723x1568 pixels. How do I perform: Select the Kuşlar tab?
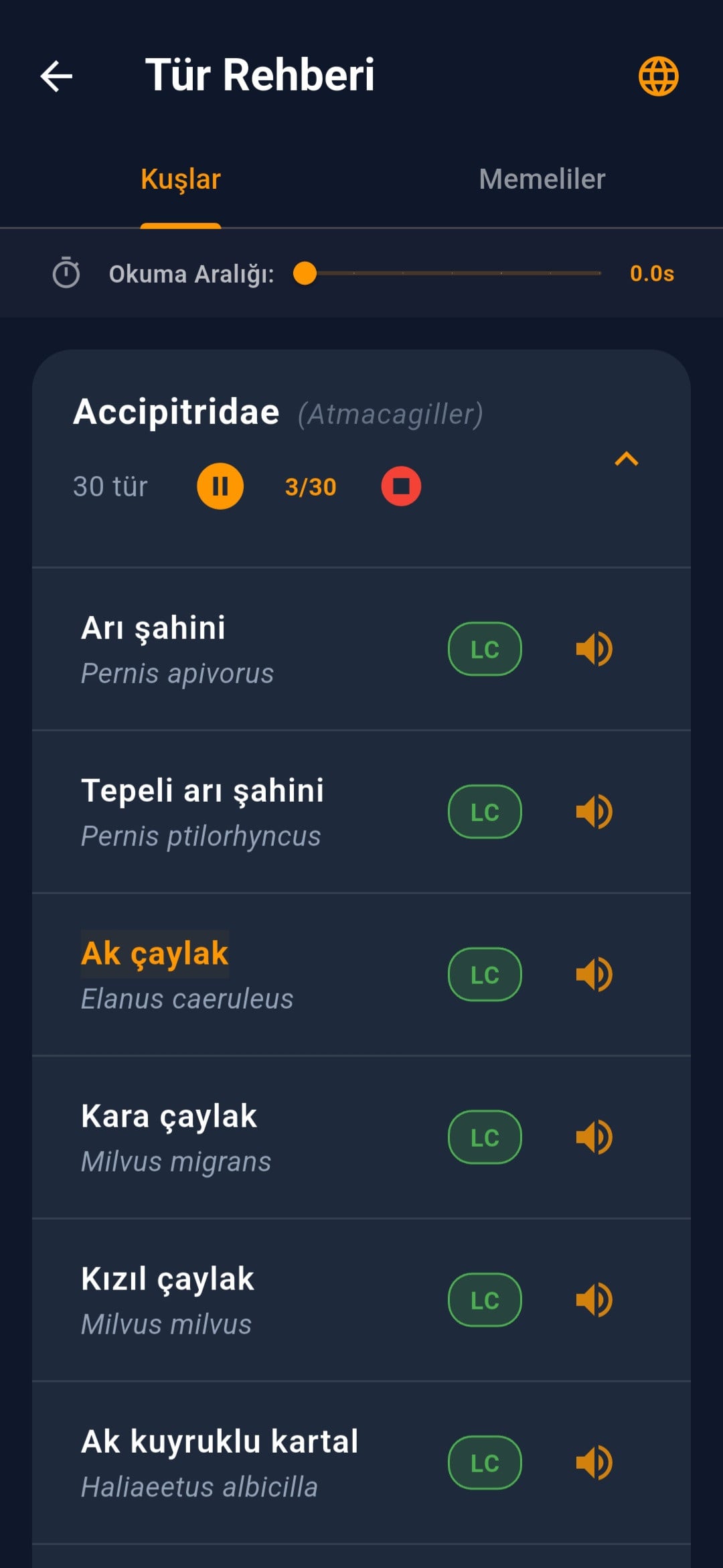(x=181, y=180)
